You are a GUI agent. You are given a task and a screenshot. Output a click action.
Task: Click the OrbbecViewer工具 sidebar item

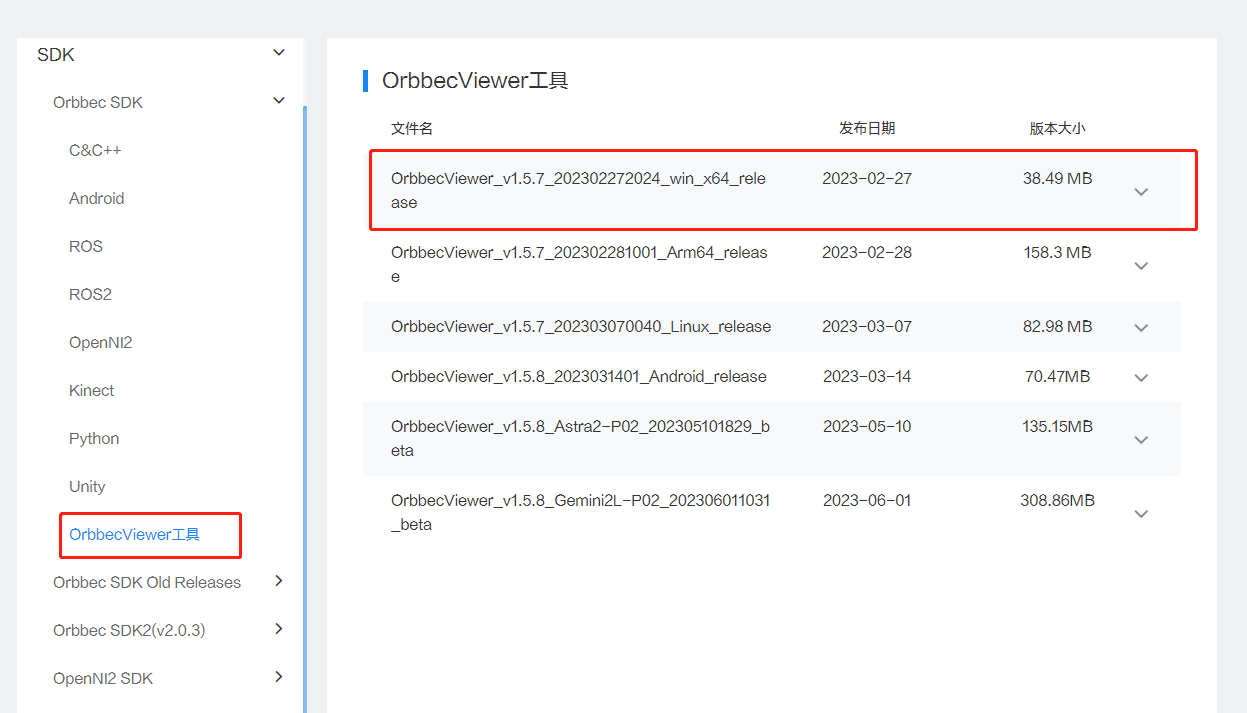tap(135, 534)
